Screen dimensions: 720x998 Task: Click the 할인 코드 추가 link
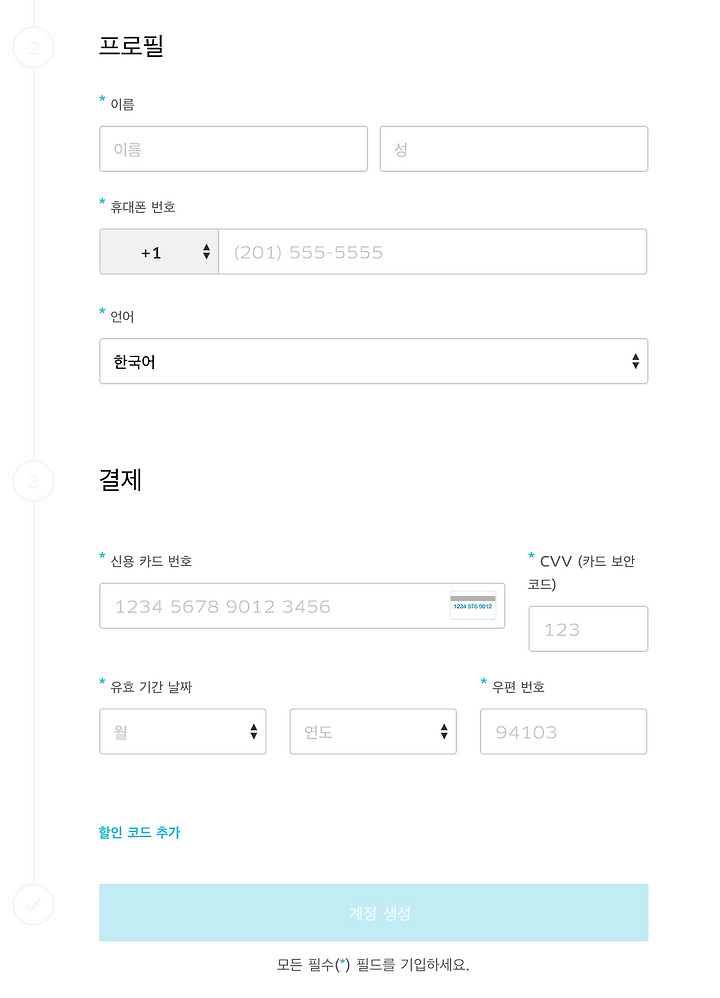[x=139, y=832]
